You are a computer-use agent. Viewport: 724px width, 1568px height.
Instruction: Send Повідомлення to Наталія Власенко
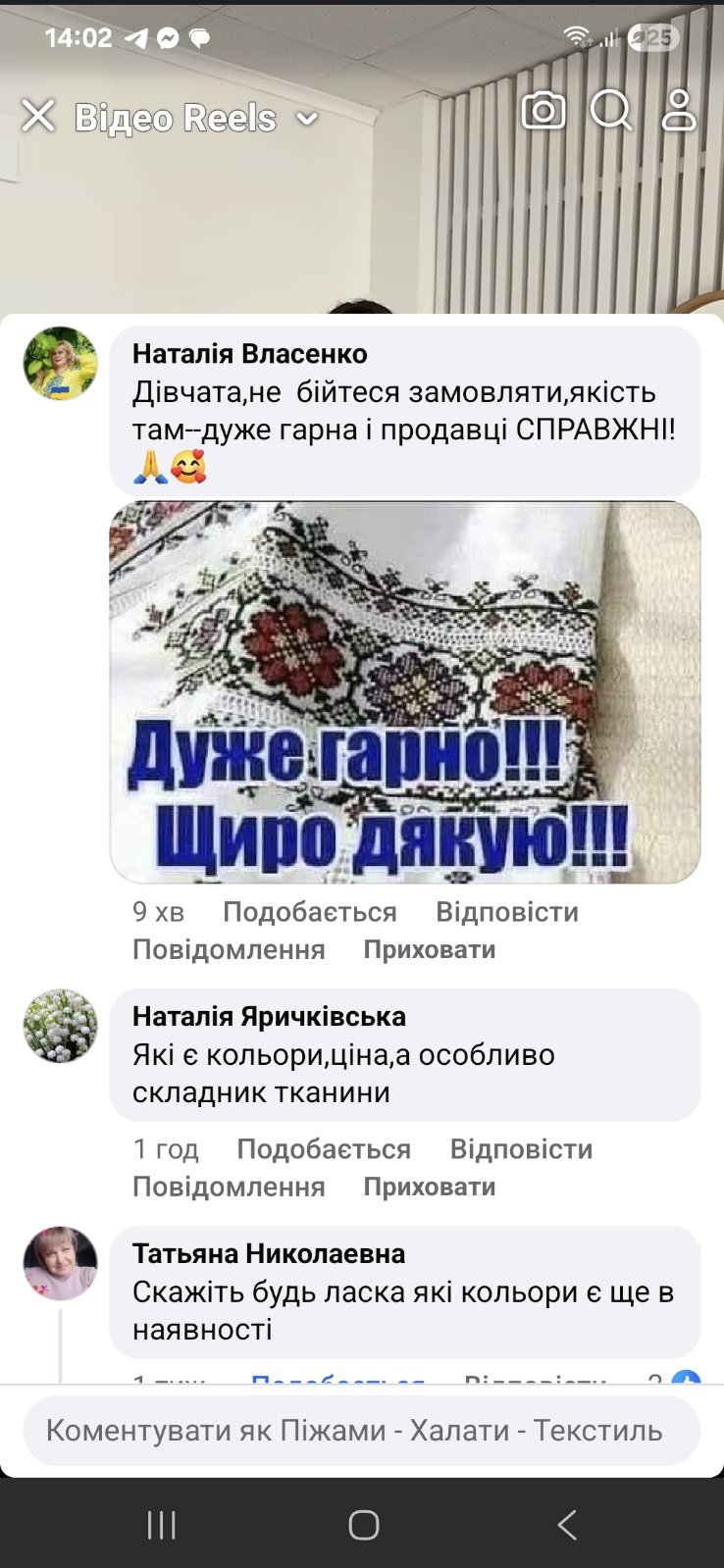(229, 949)
